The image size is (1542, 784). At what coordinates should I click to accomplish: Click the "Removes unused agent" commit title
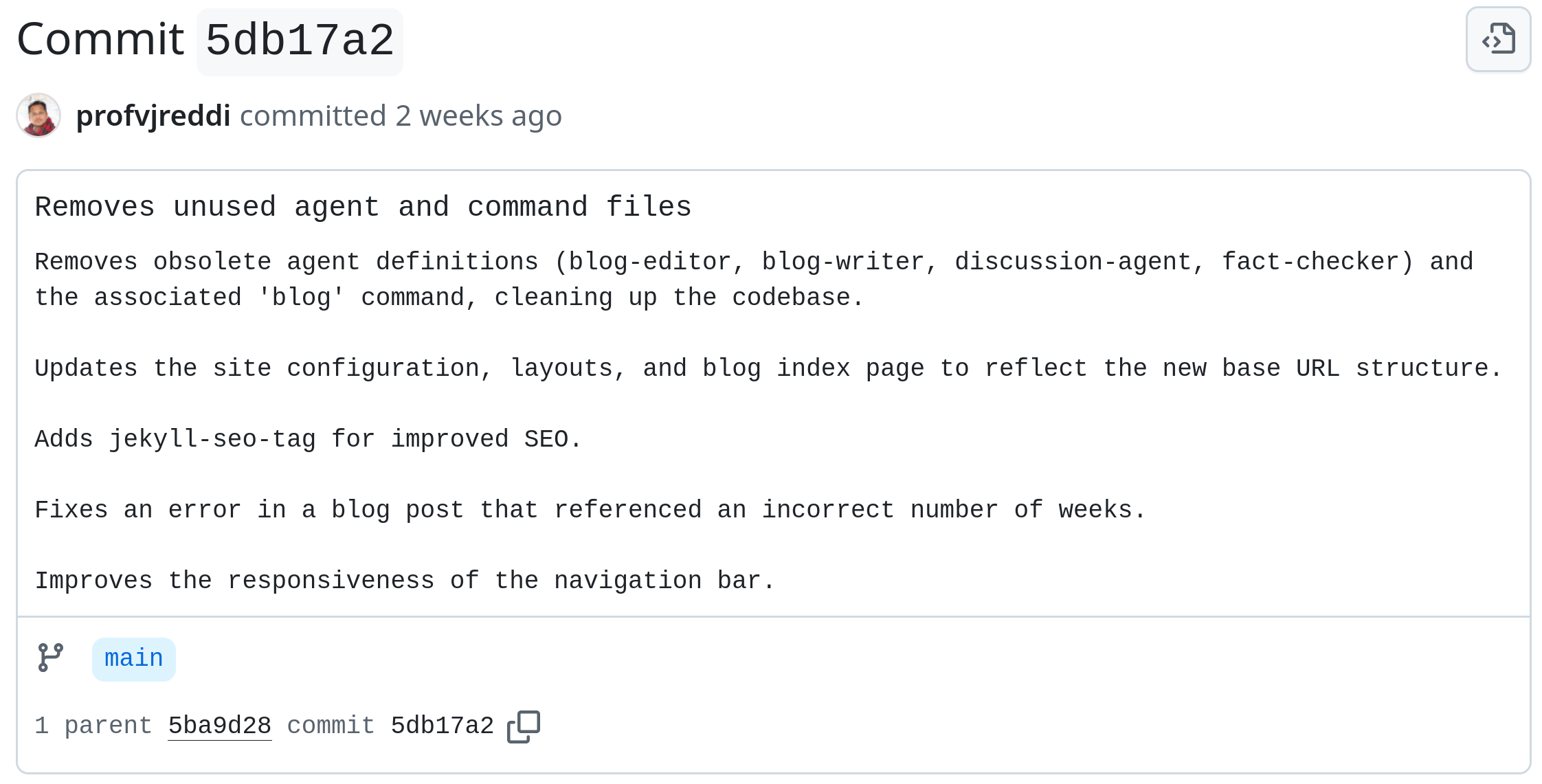point(363,207)
